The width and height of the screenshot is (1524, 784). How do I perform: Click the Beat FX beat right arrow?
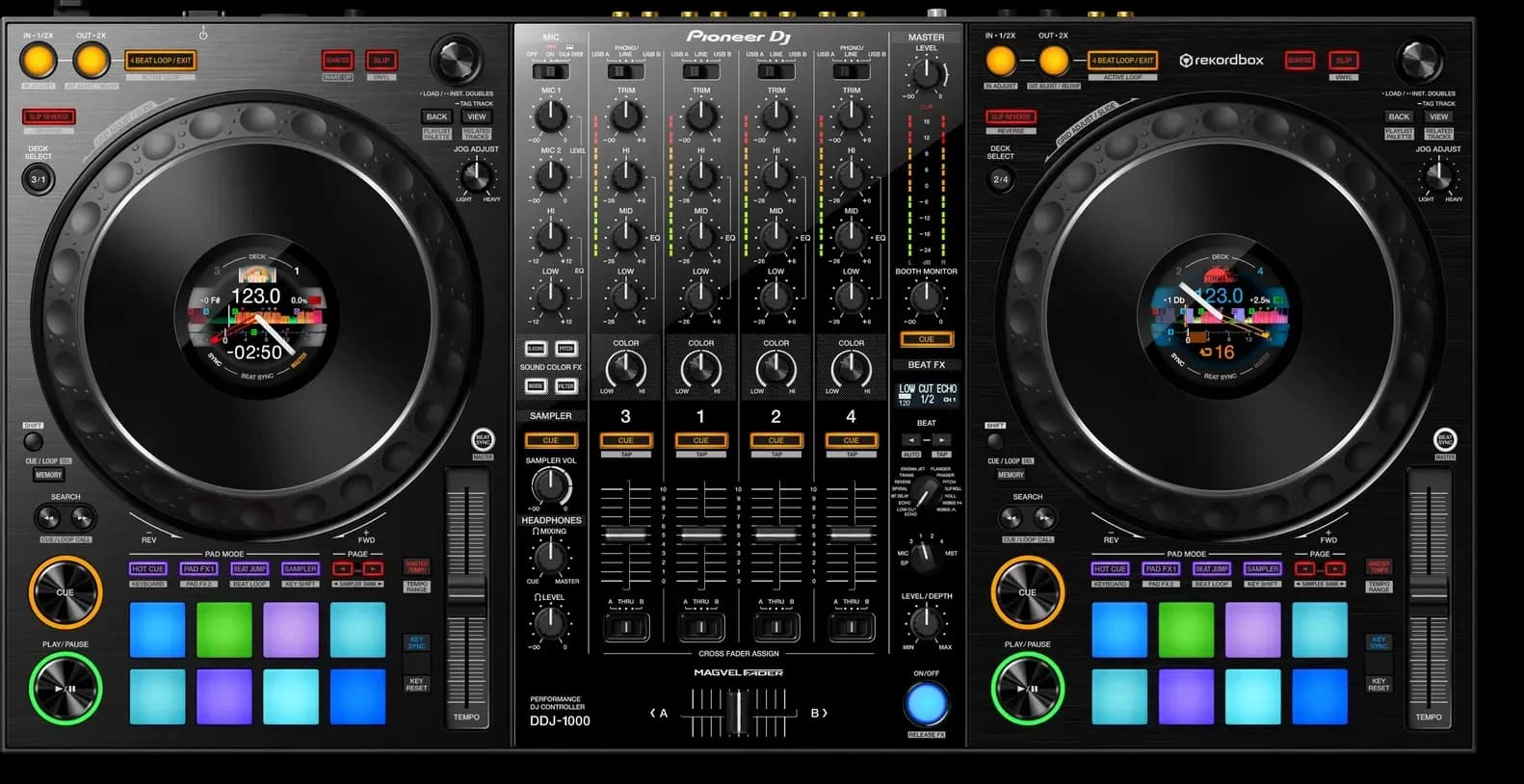click(x=941, y=440)
